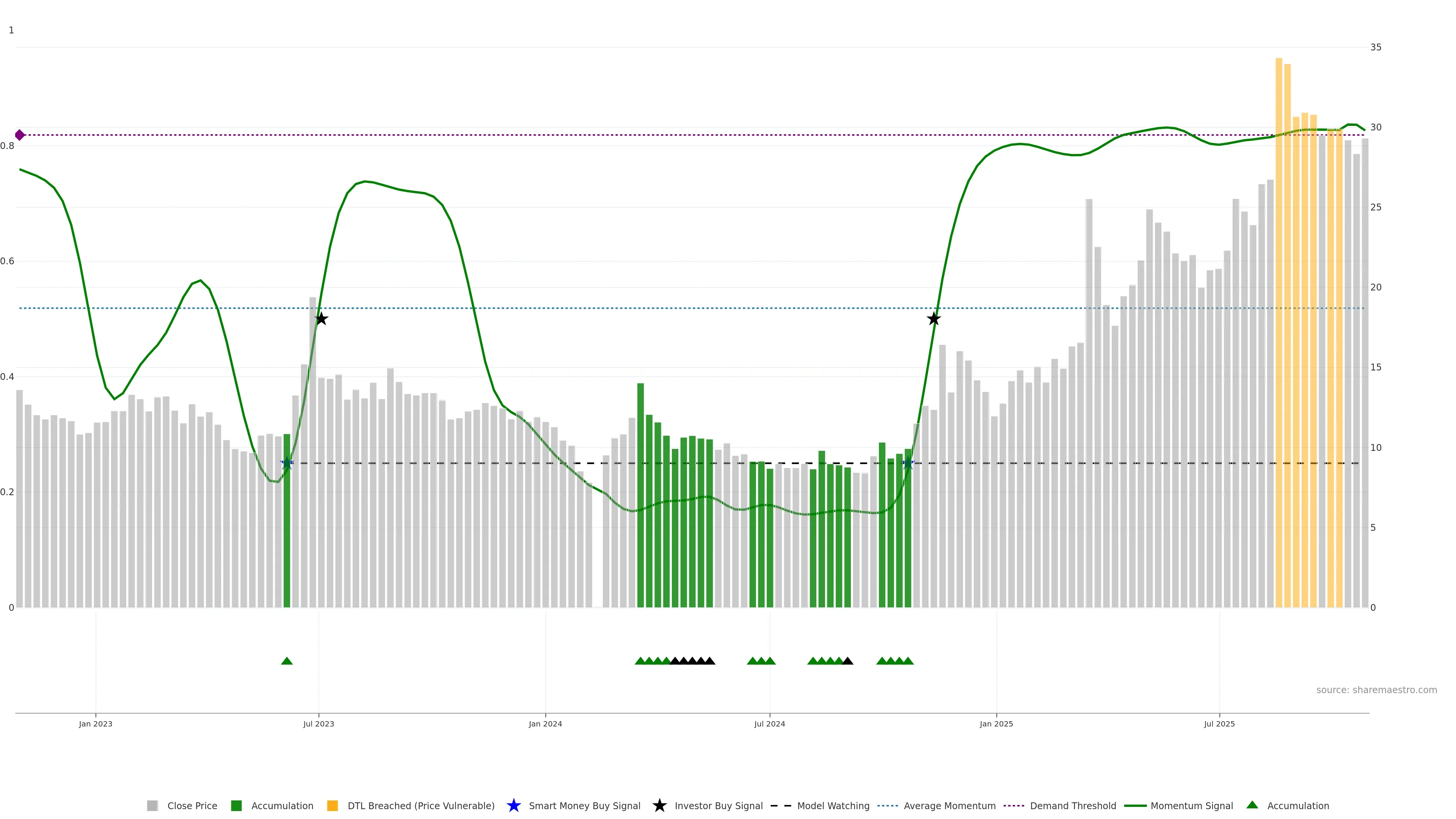Click the Jul 2025 axis label
Viewport: 1456px width, 819px height.
coord(1219,723)
